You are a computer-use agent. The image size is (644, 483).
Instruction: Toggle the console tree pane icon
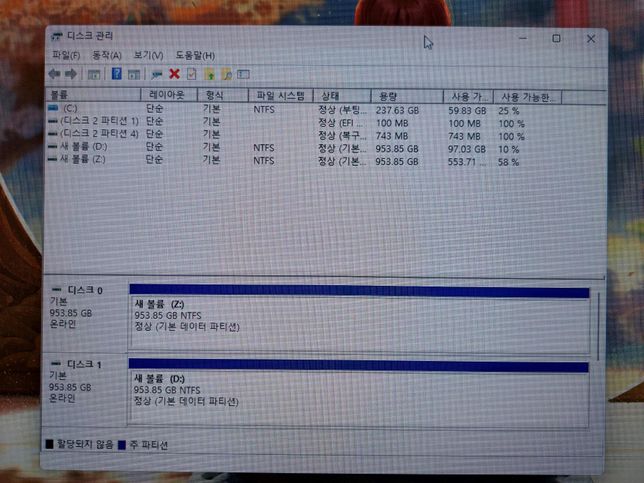(94, 74)
